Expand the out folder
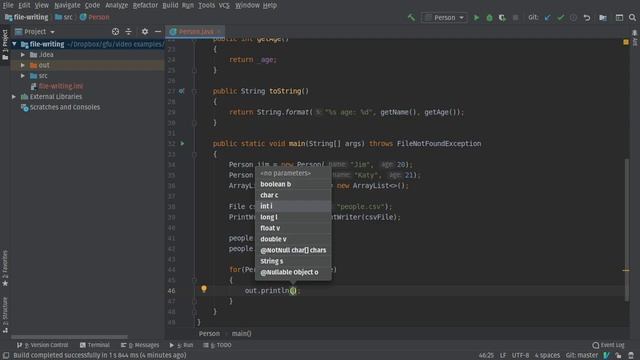The width and height of the screenshot is (640, 360). 23,65
